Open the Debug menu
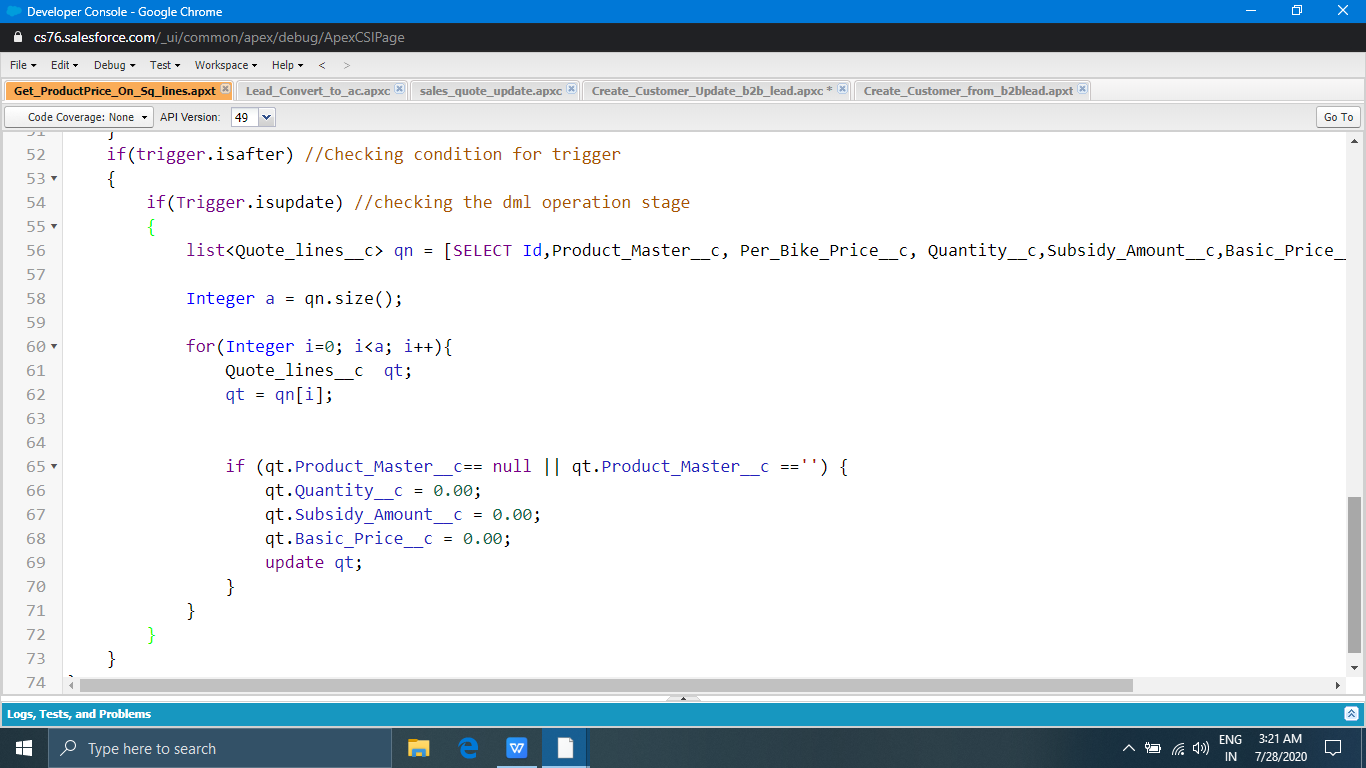This screenshot has width=1366, height=768. click(114, 65)
